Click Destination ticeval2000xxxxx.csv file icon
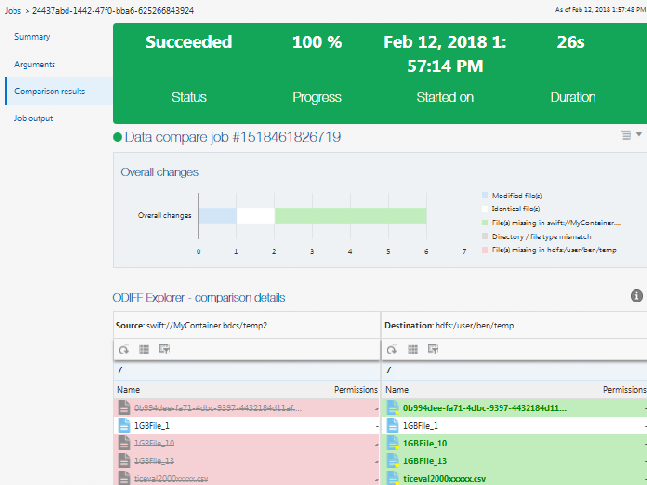 392,478
